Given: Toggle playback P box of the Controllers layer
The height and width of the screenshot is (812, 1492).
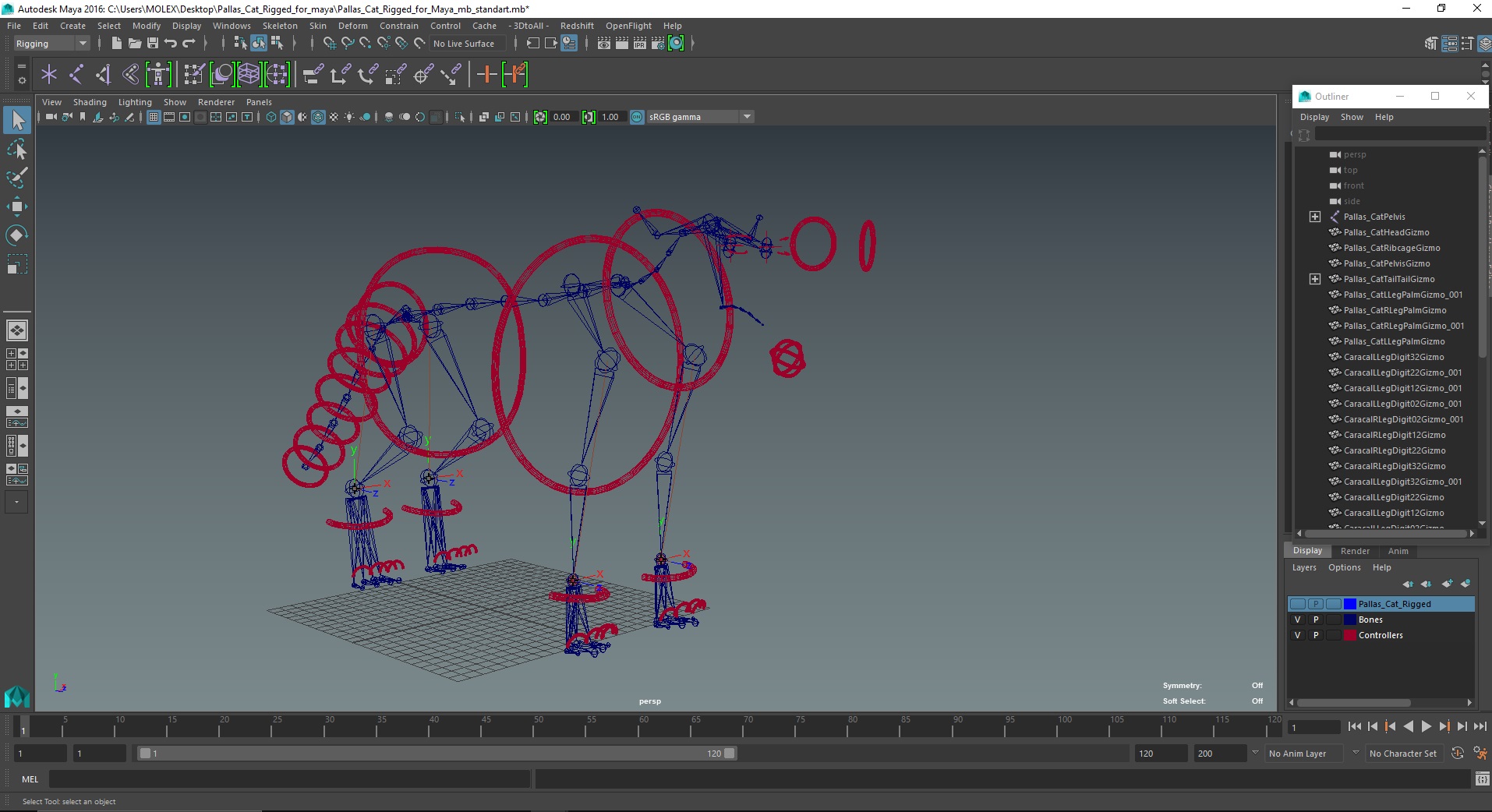Looking at the screenshot, I should pos(1316,636).
